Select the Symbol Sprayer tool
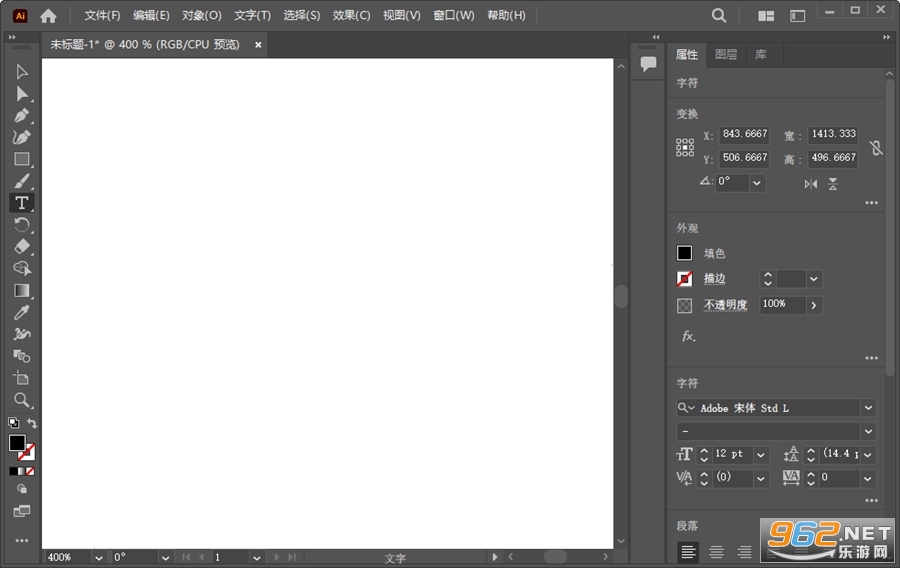Screen dimensions: 900x568 click(x=22, y=334)
